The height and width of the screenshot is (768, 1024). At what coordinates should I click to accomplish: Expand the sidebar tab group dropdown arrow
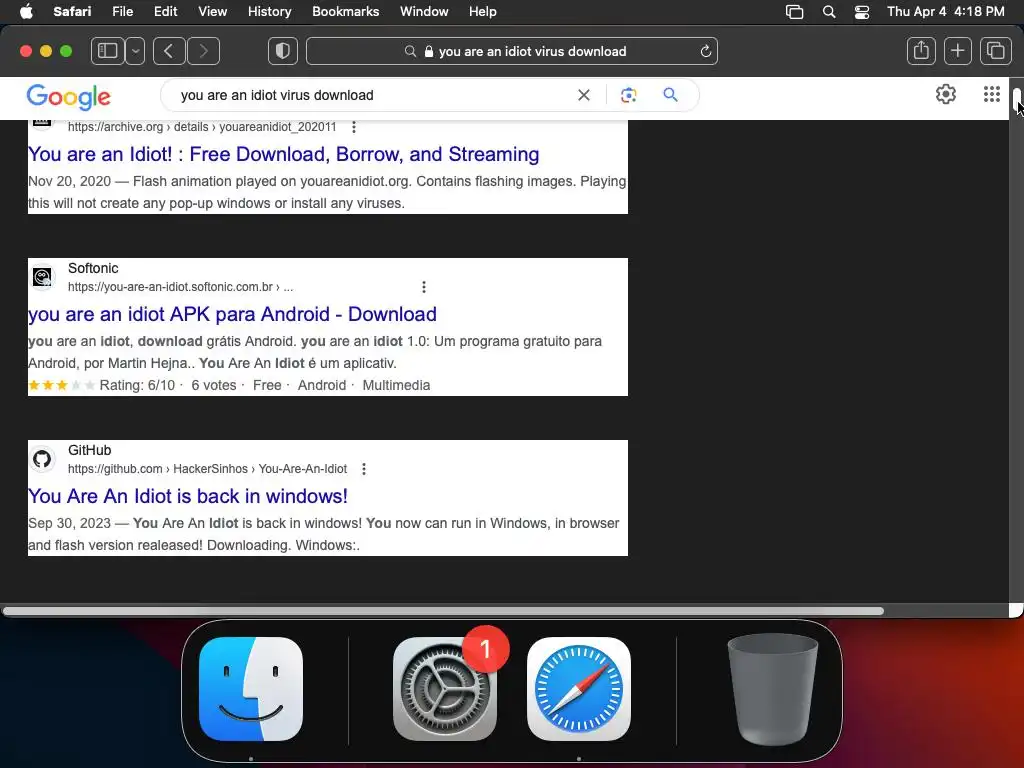(135, 51)
